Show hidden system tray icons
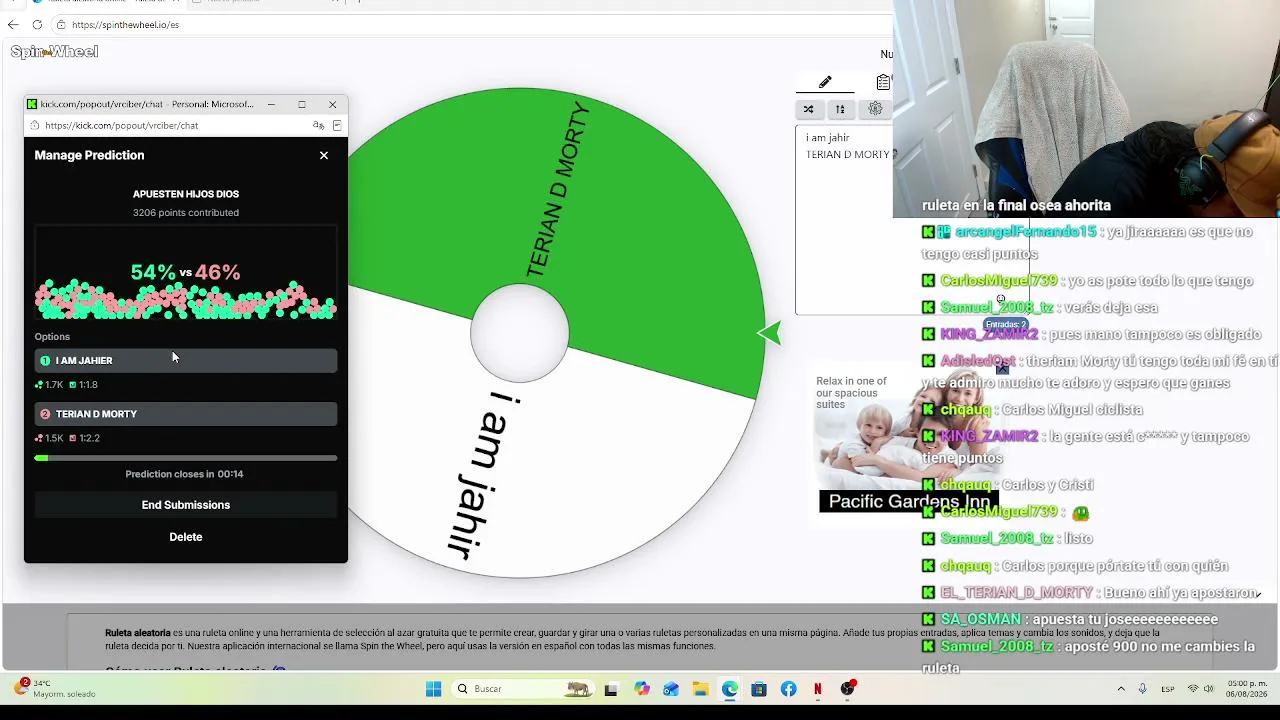The image size is (1280, 720). tap(1121, 689)
